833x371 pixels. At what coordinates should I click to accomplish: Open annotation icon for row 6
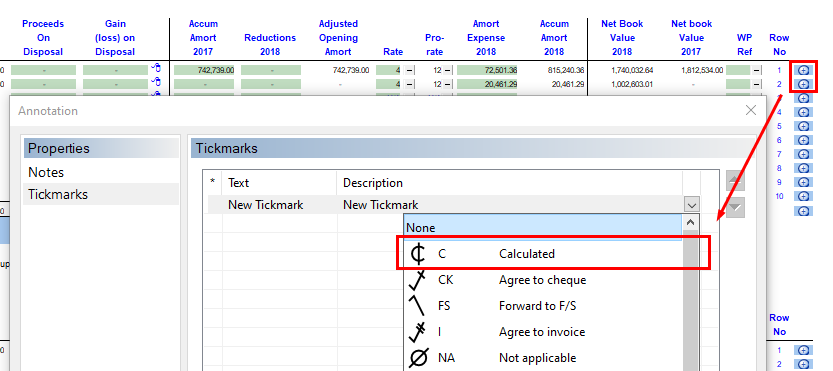(803, 140)
